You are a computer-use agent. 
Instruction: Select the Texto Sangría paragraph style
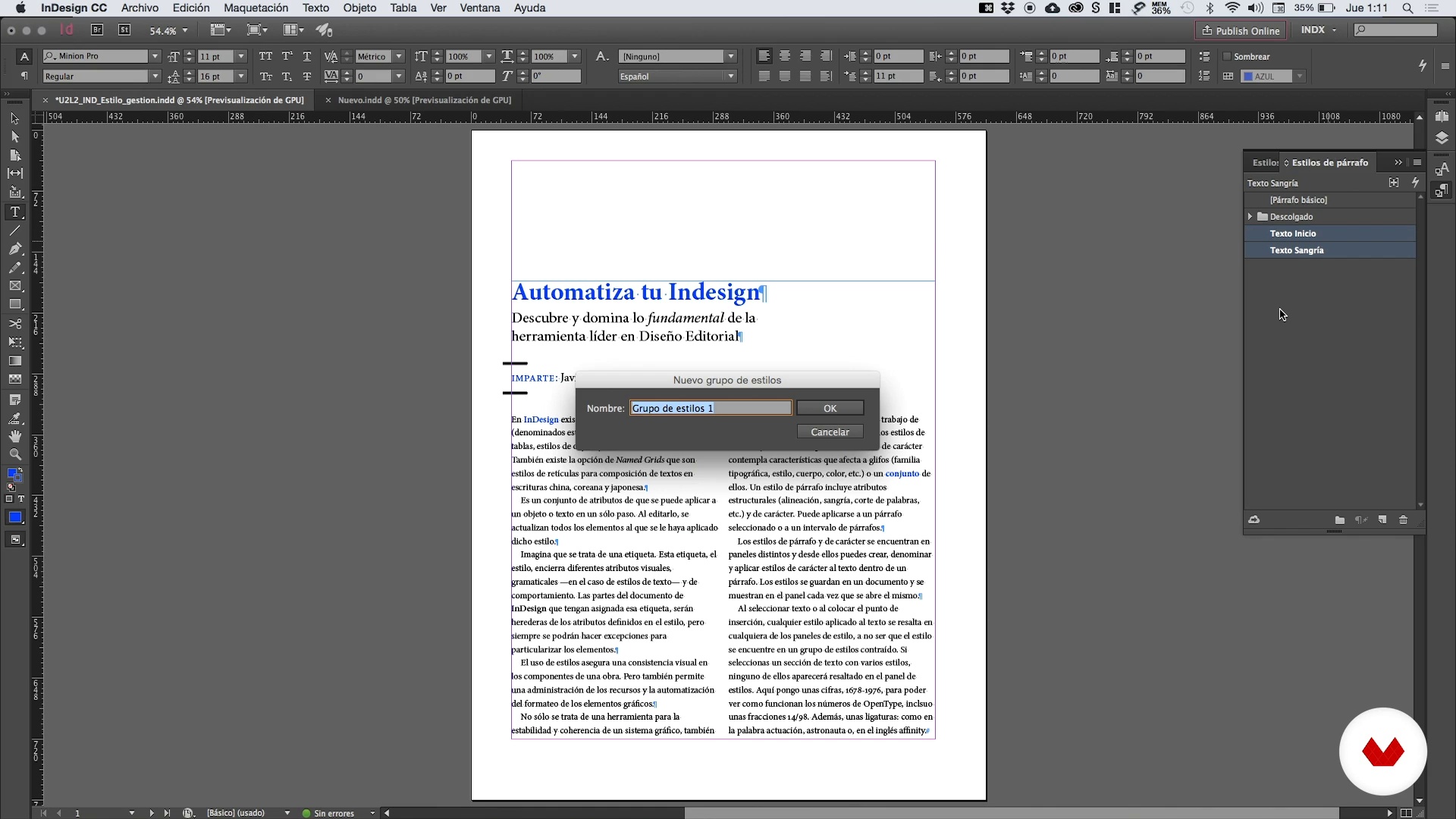tap(1329, 250)
